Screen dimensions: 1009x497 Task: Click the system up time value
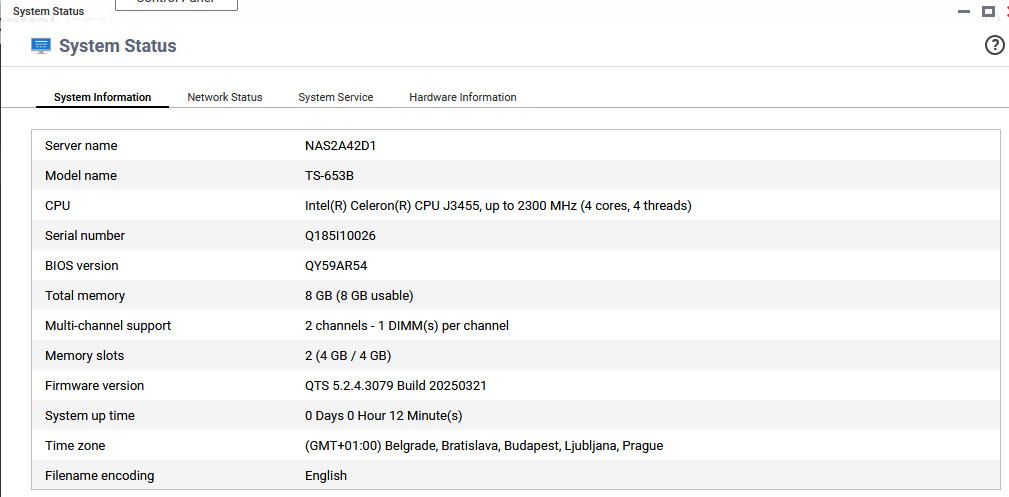[383, 416]
